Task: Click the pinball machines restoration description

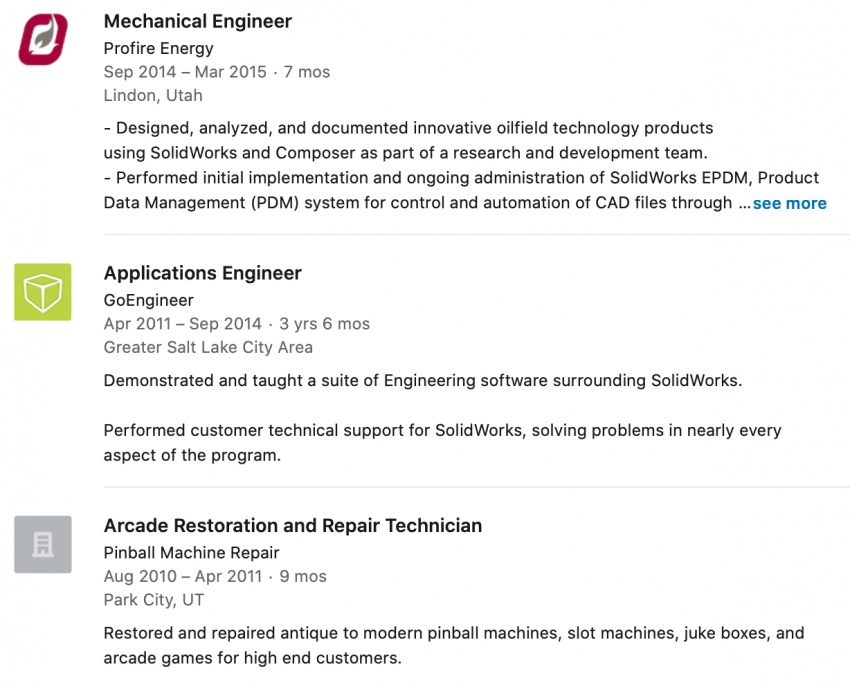Action: coord(454,645)
